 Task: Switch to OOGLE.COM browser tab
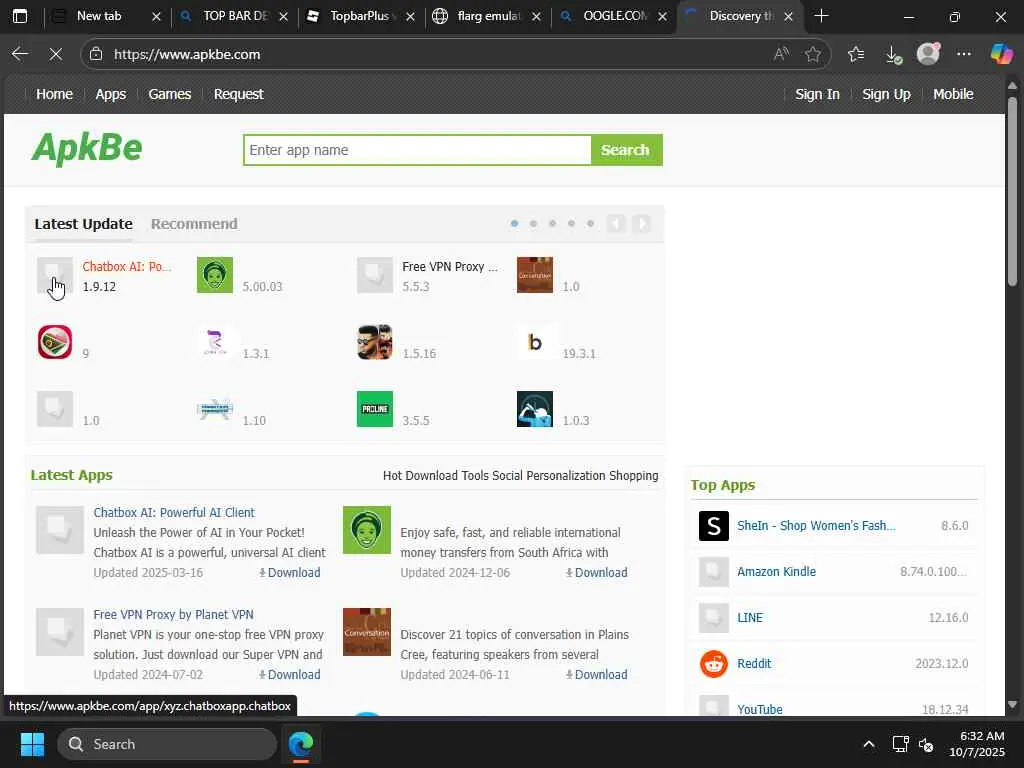(615, 16)
